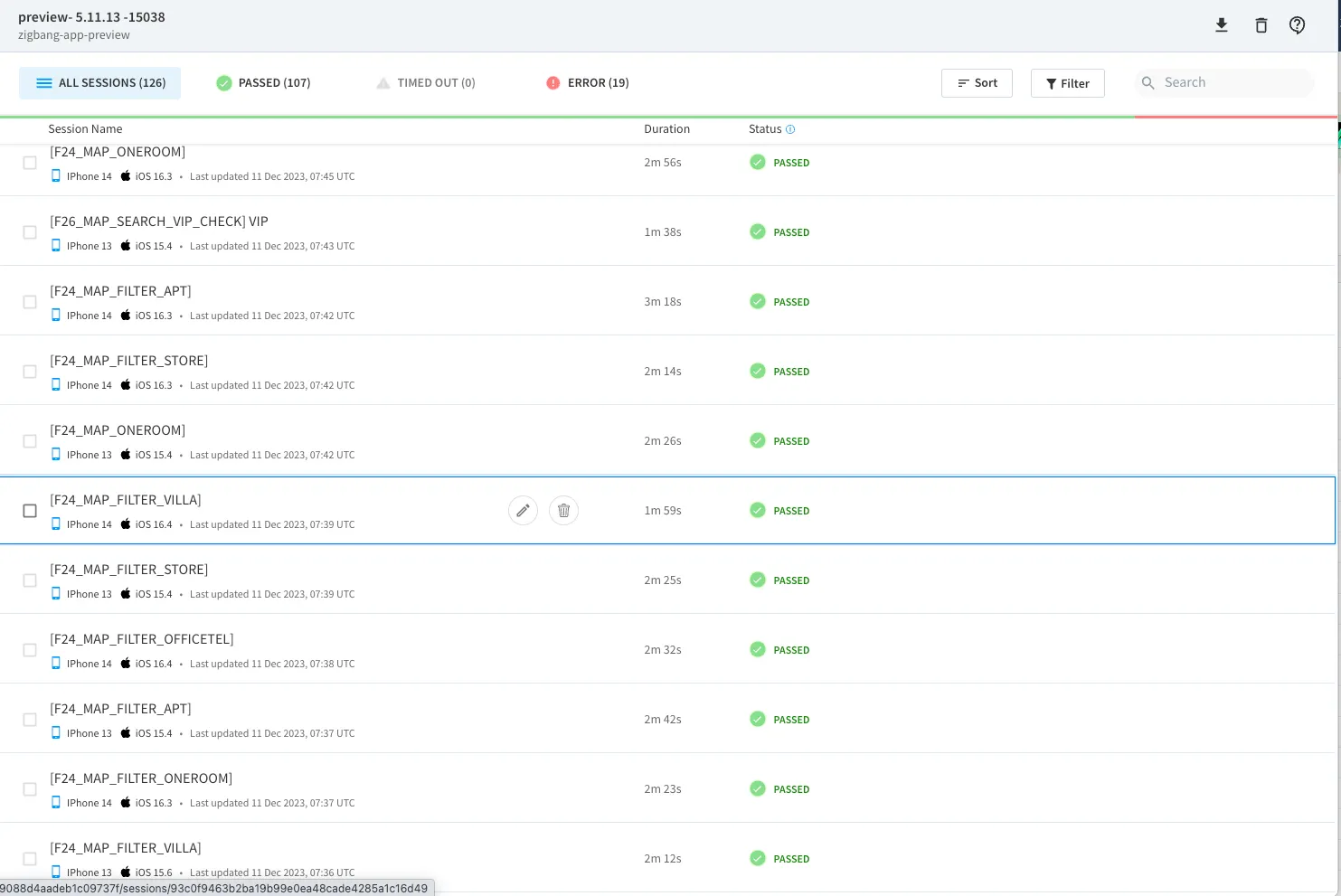This screenshot has height=896, width=1341.
Task: Click "Last updated 11 Dec 2023, 07:43 UTC"
Action: click(x=272, y=246)
